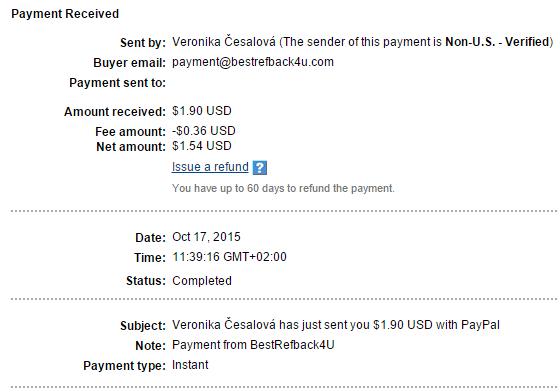Click the Payment sent to label
Image resolution: width=559 pixels, height=388 pixels.
[x=117, y=83]
